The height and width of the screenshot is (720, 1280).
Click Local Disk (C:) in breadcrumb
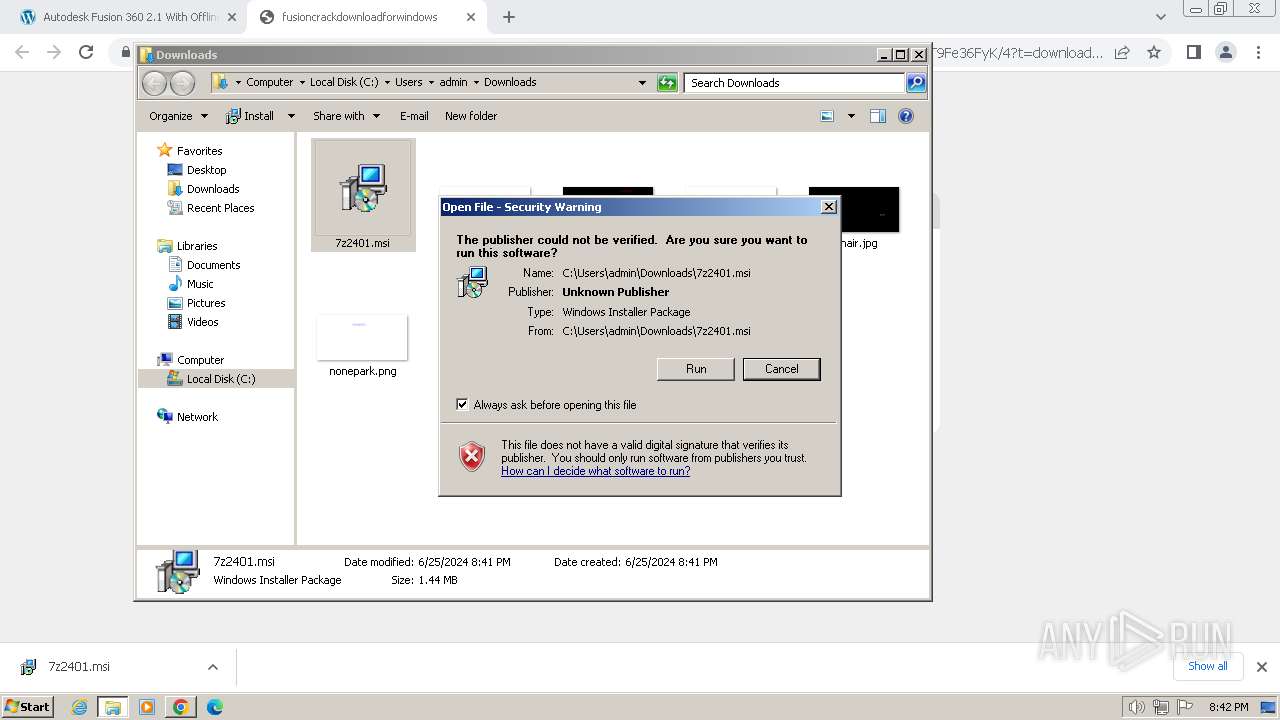click(x=344, y=83)
